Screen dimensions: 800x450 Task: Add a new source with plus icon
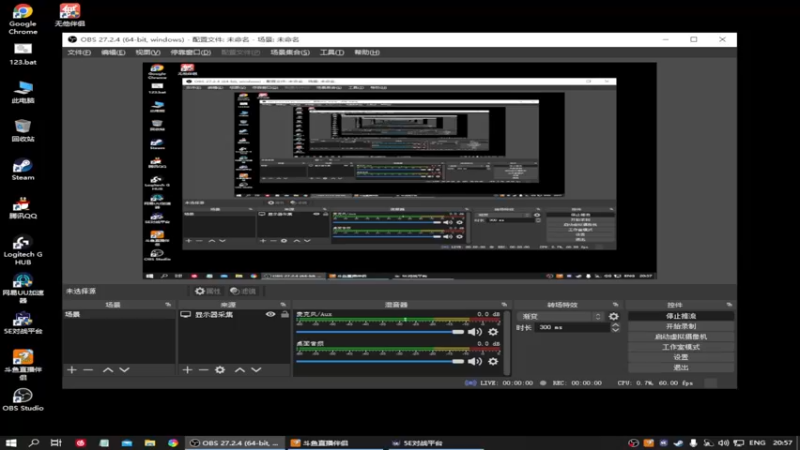pos(187,370)
